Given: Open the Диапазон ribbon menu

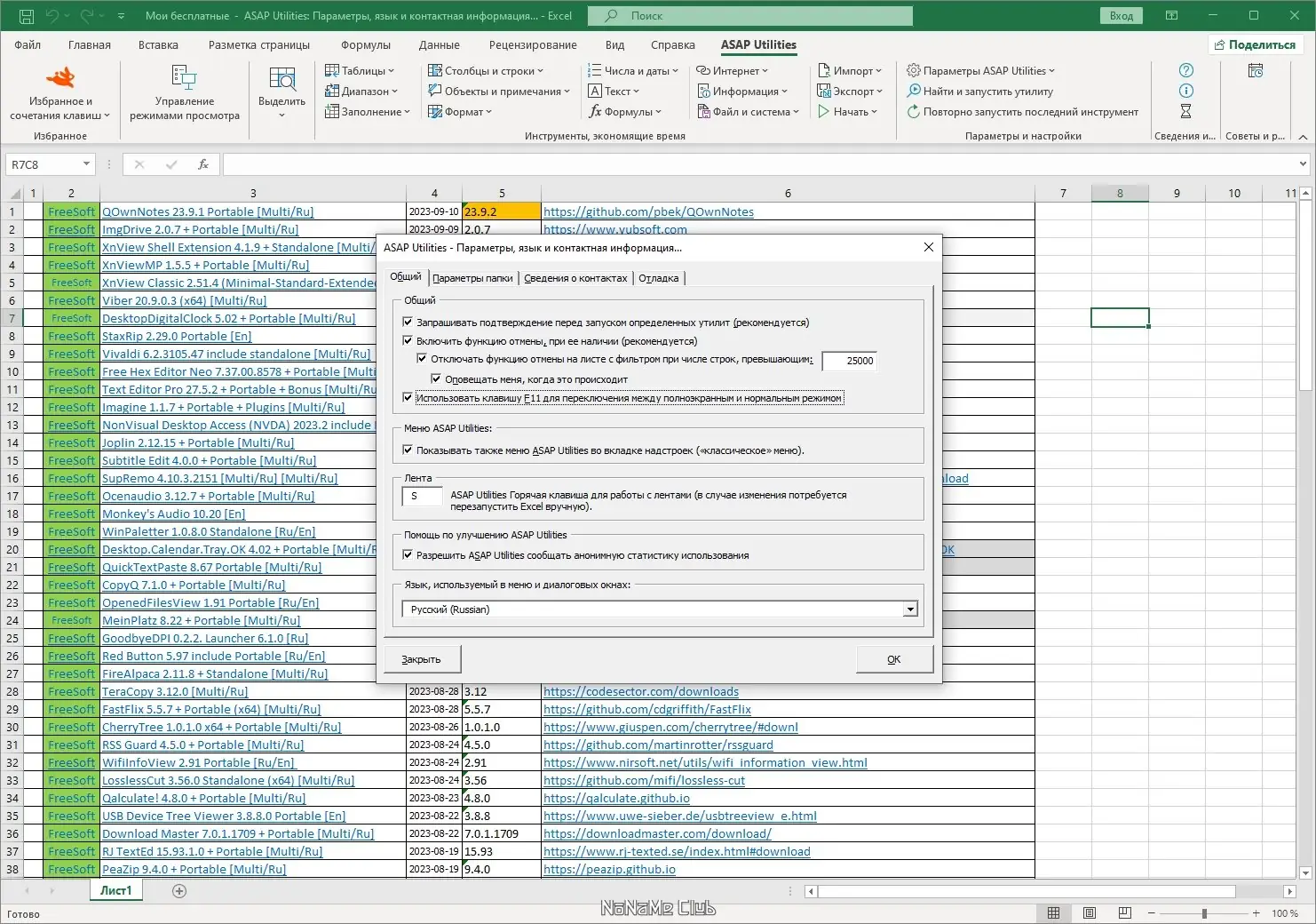Looking at the screenshot, I should [x=361, y=92].
